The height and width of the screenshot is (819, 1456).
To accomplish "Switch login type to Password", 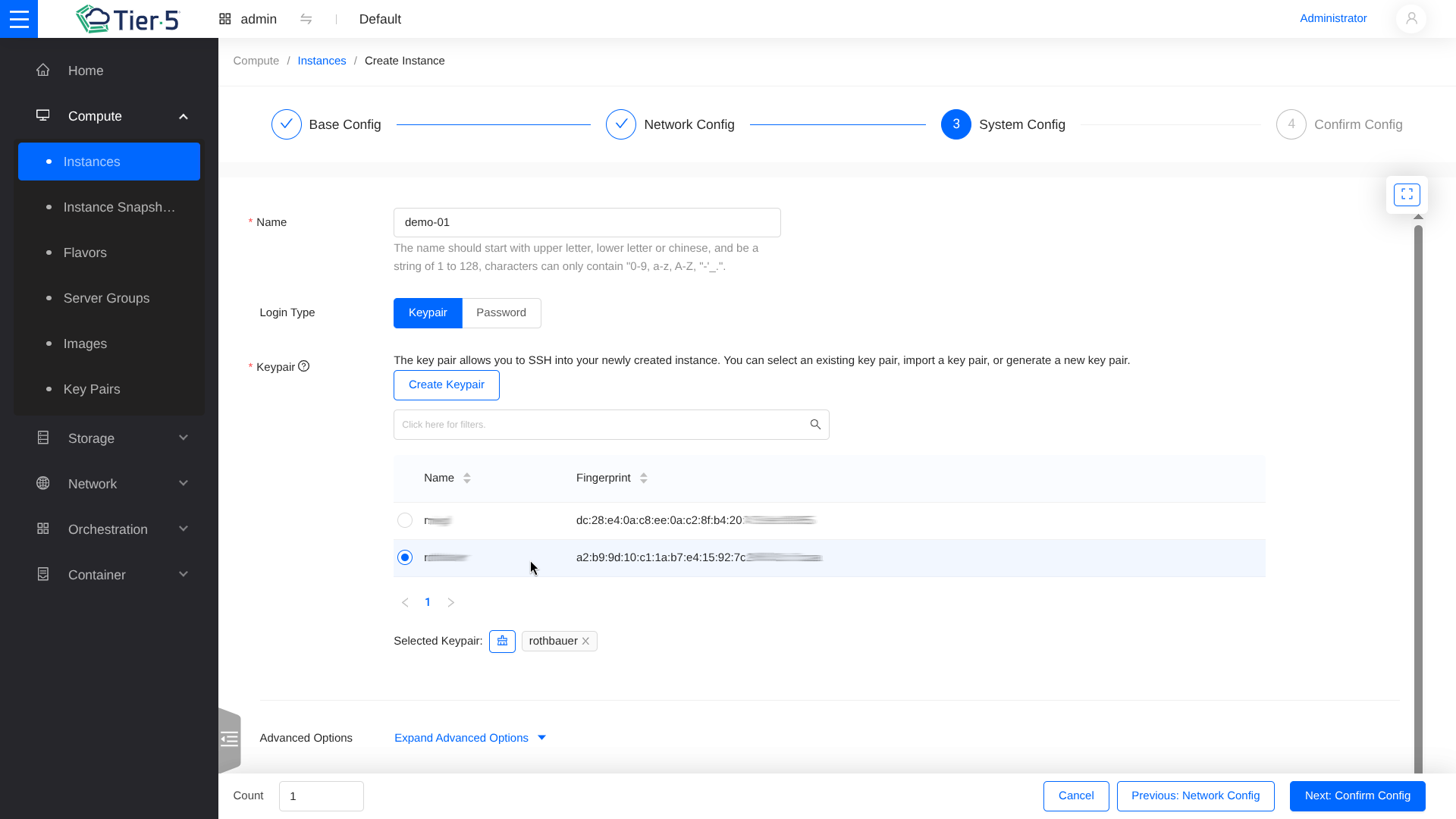I will [x=501, y=313].
